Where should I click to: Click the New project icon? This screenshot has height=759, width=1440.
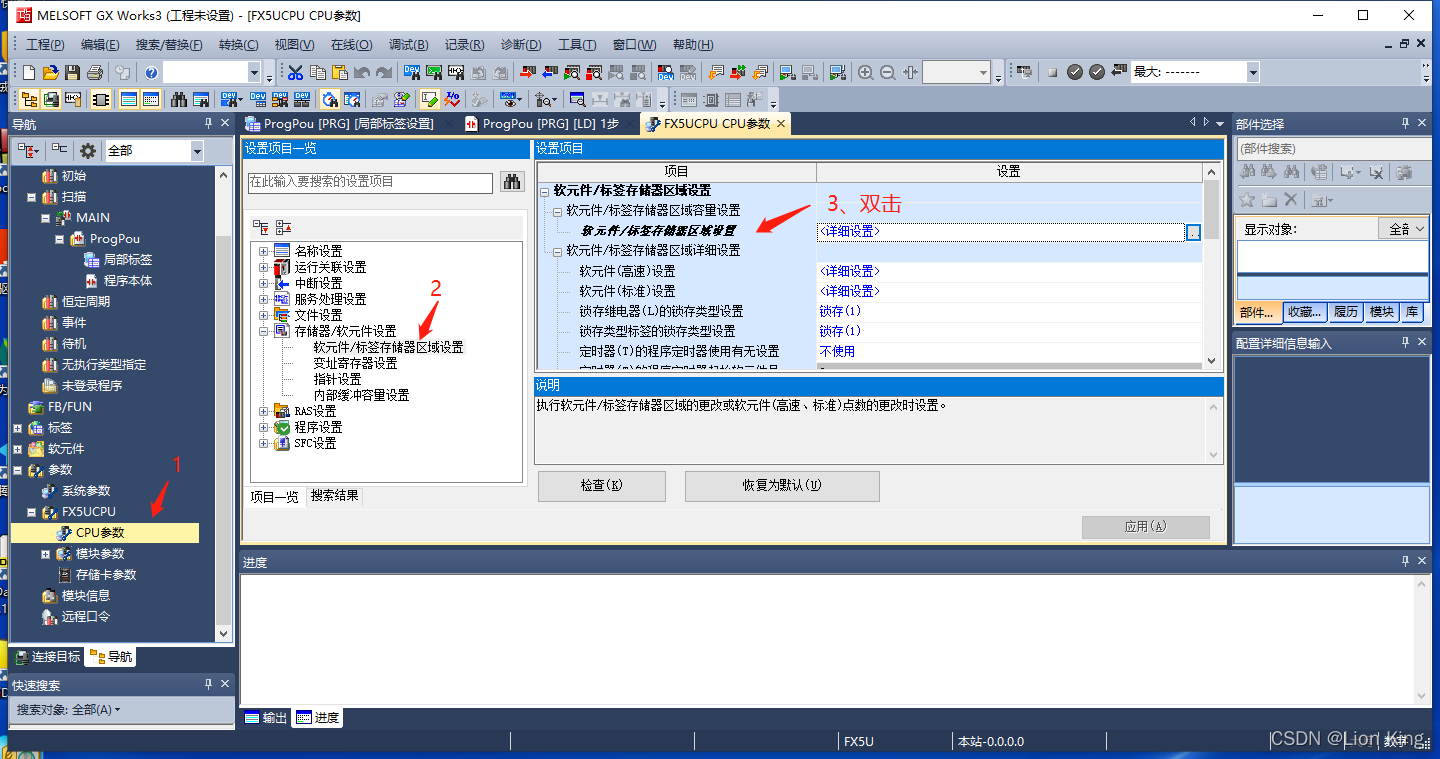tap(29, 72)
